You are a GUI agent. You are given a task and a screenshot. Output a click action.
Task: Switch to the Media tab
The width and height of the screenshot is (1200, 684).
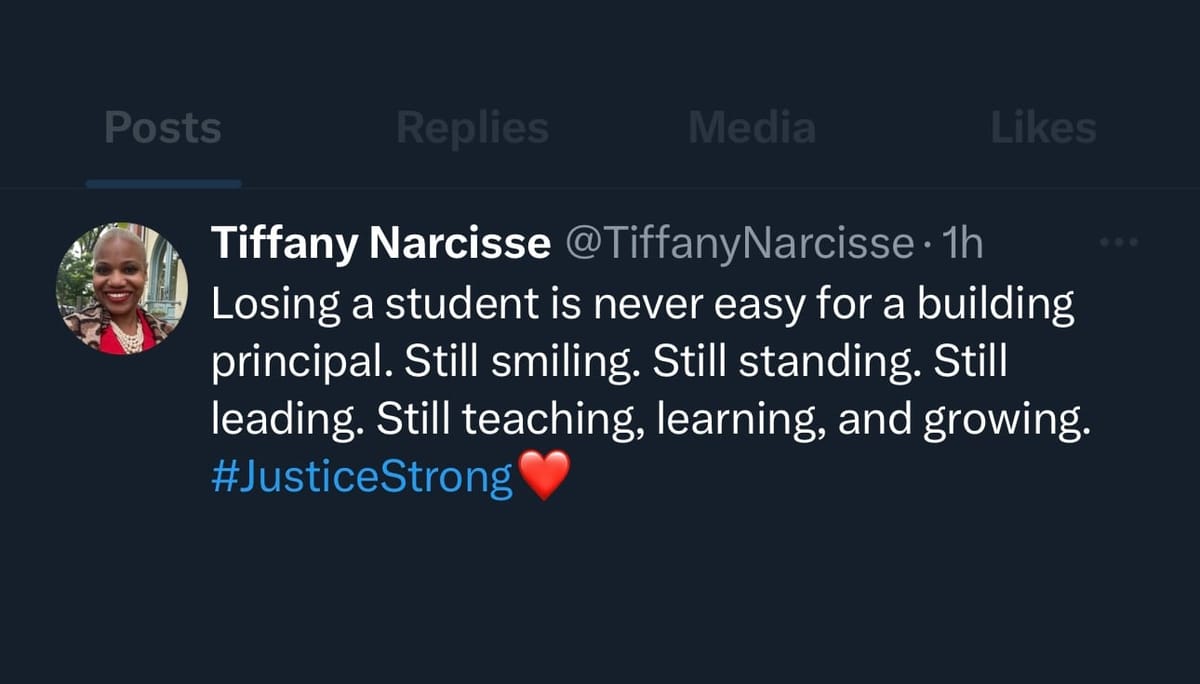(x=752, y=129)
